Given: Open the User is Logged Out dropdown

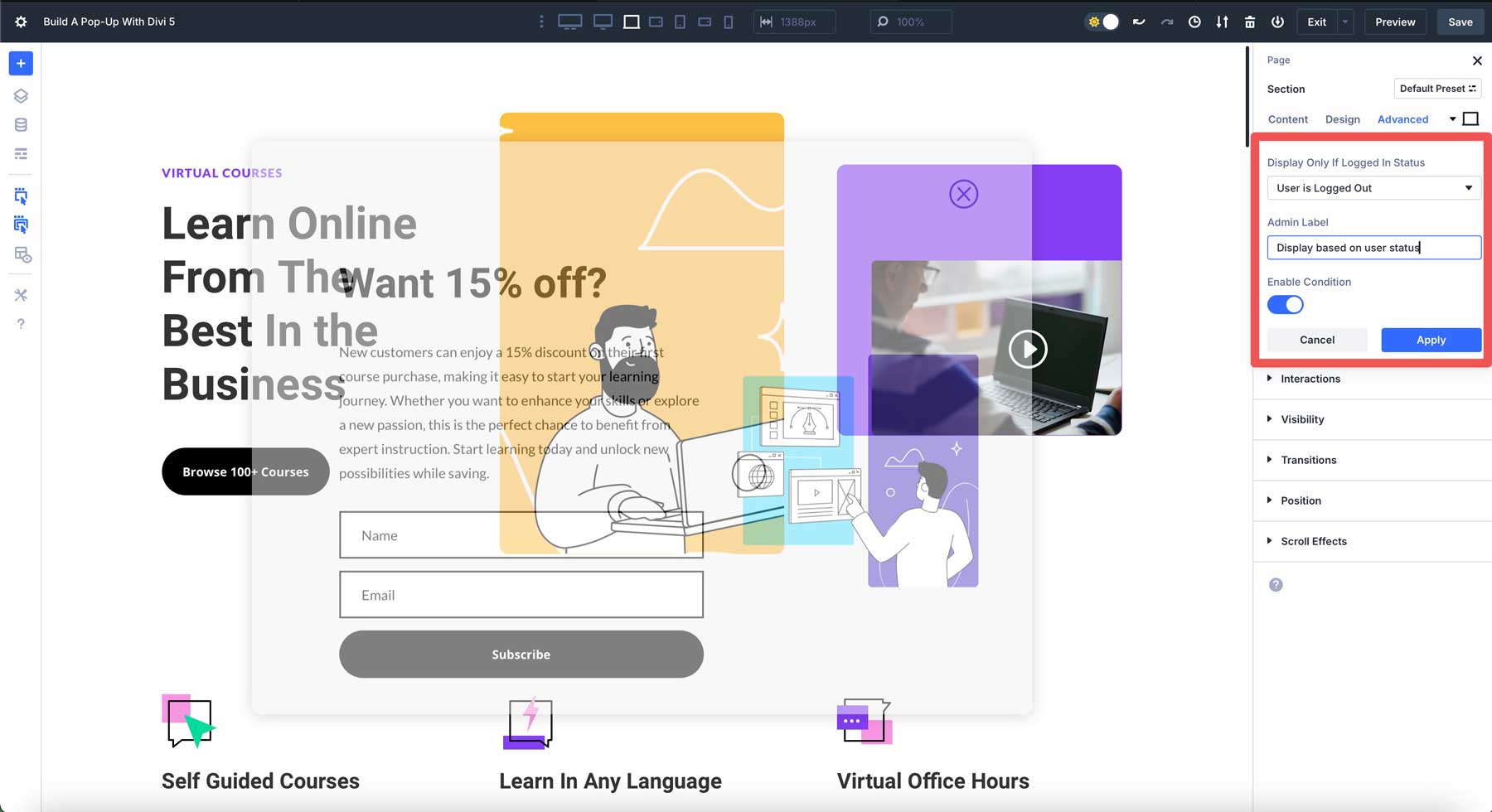Looking at the screenshot, I should (1373, 188).
